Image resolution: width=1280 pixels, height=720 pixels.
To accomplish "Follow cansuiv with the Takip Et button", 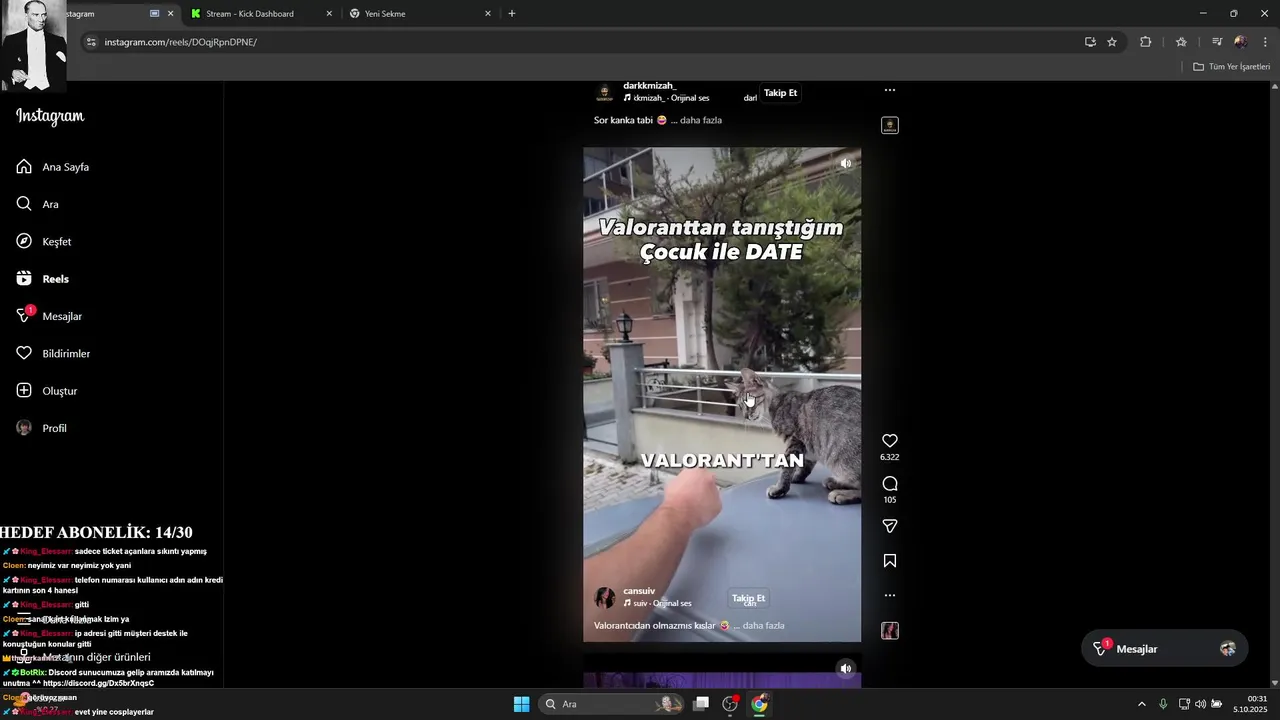I will (x=748, y=598).
